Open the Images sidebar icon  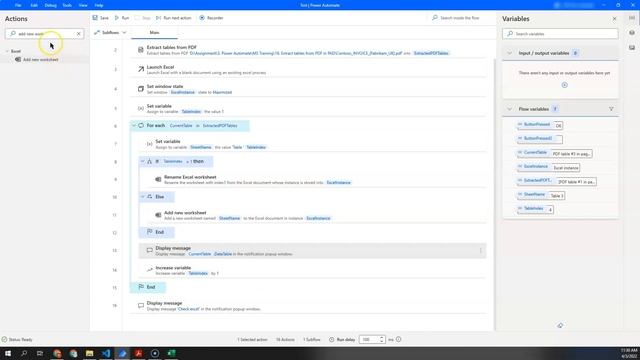(x=632, y=47)
